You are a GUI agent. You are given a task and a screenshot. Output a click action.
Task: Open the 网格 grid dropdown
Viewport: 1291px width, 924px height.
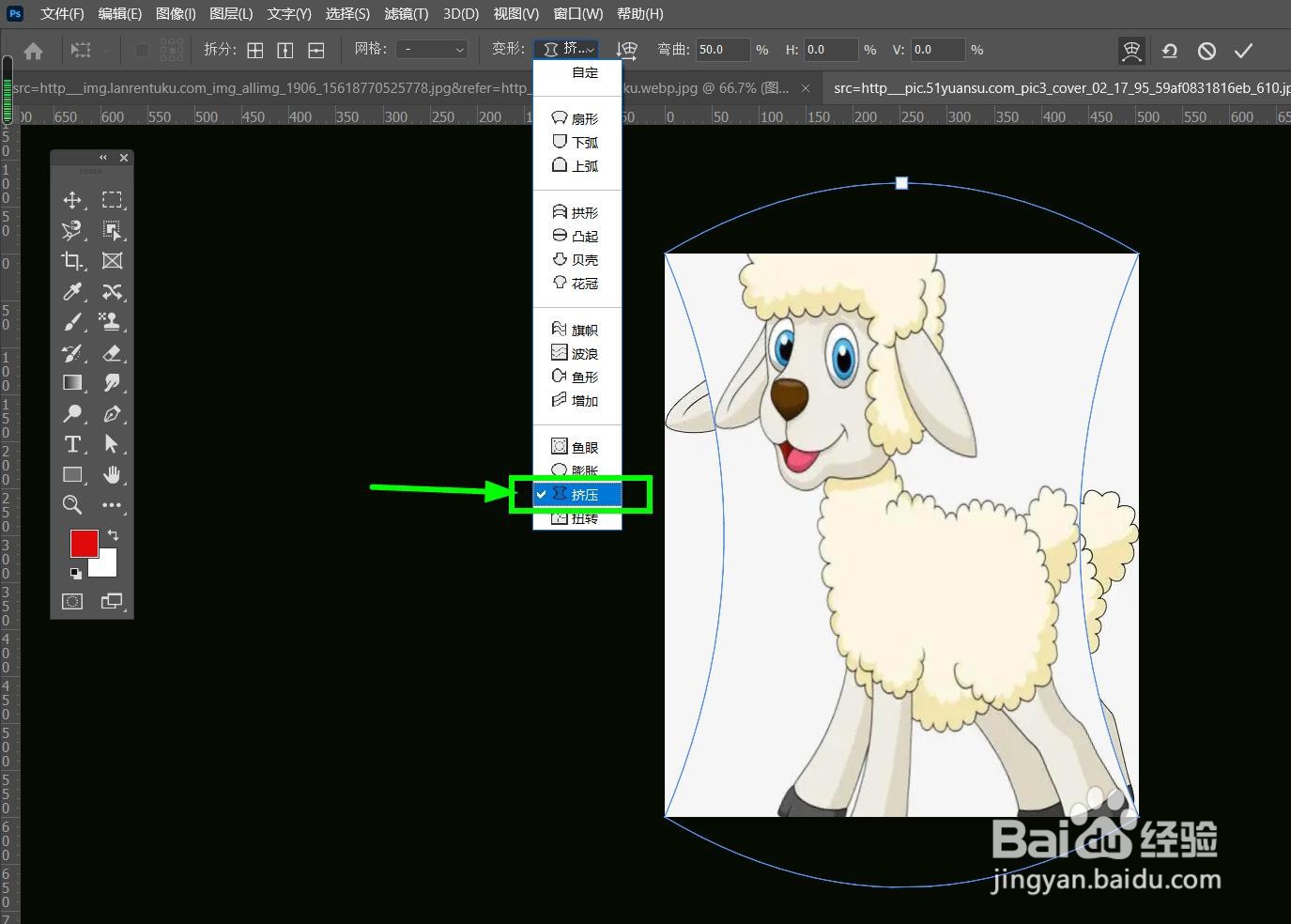(432, 50)
